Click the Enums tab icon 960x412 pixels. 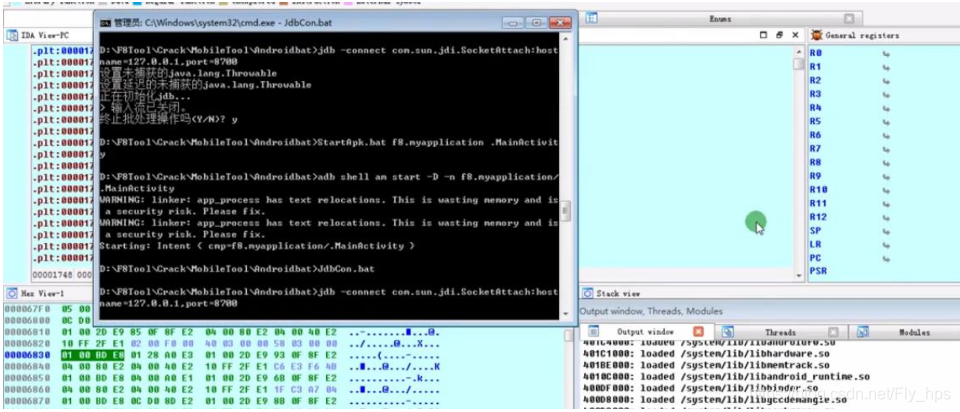pos(591,18)
